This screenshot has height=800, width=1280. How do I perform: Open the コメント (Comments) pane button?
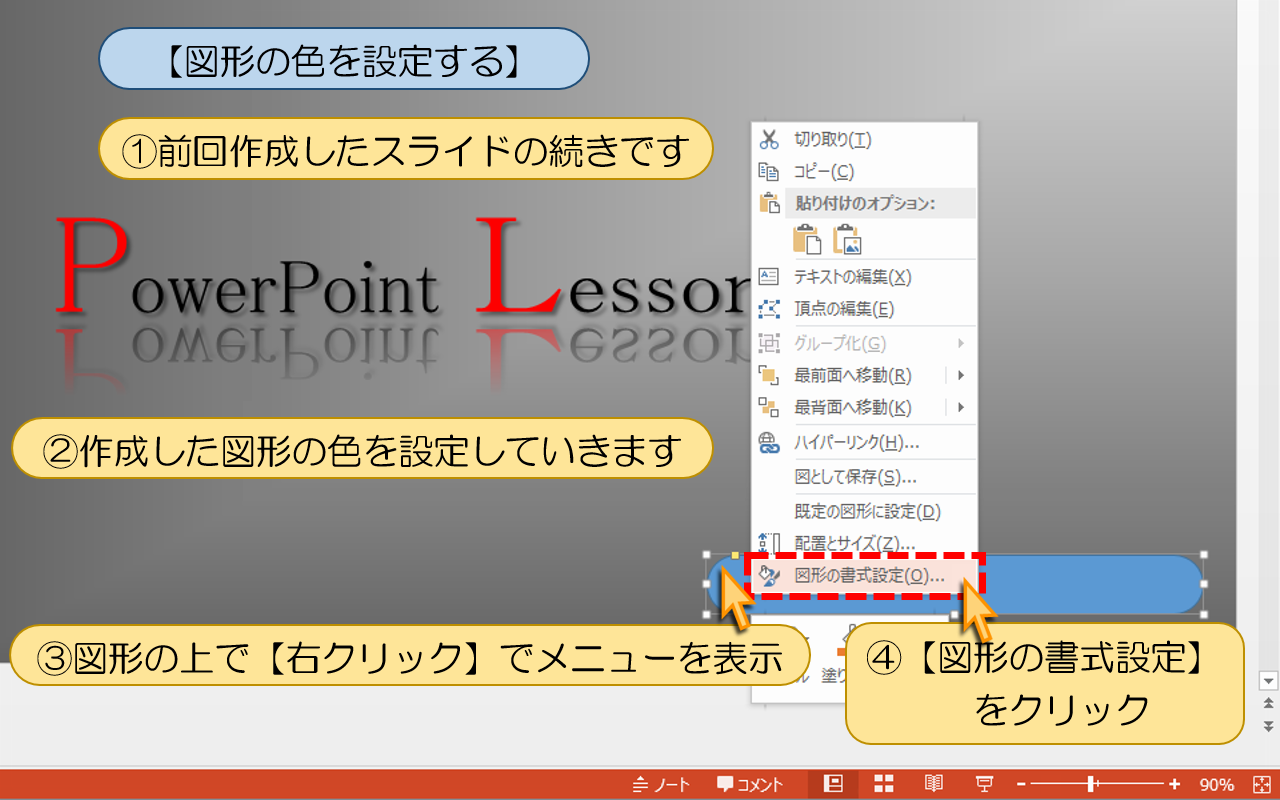click(x=751, y=785)
